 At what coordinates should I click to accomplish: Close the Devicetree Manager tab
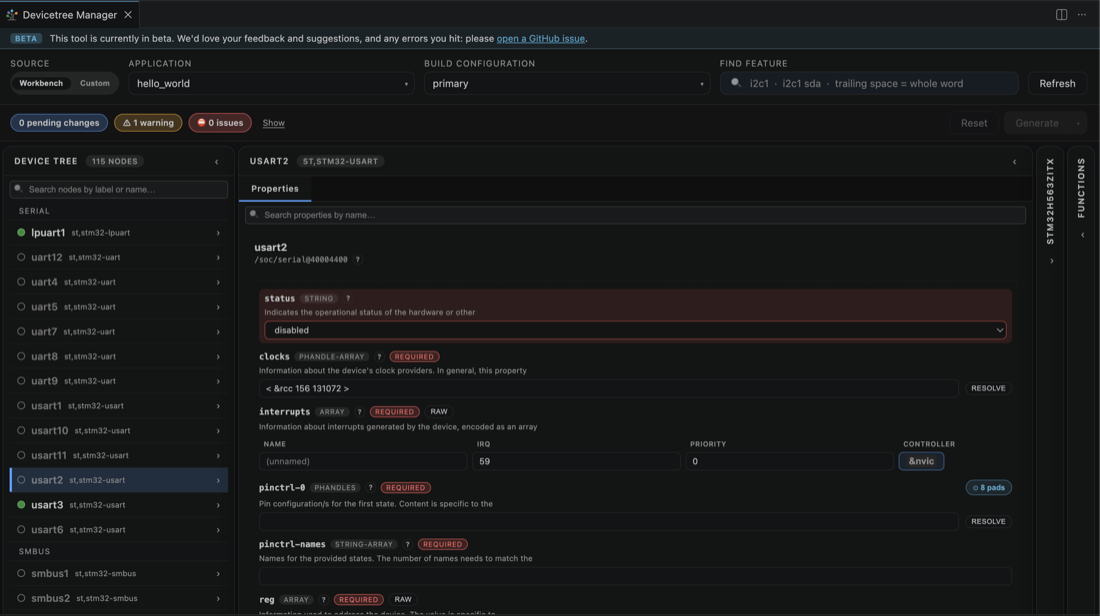(x=128, y=15)
